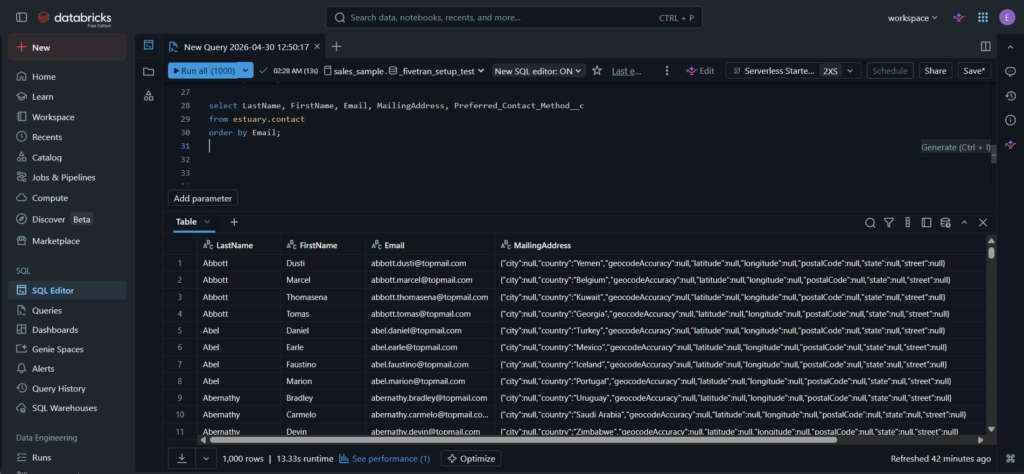The width and height of the screenshot is (1024, 474).
Task: Close the New Query tab
Action: coord(317,46)
